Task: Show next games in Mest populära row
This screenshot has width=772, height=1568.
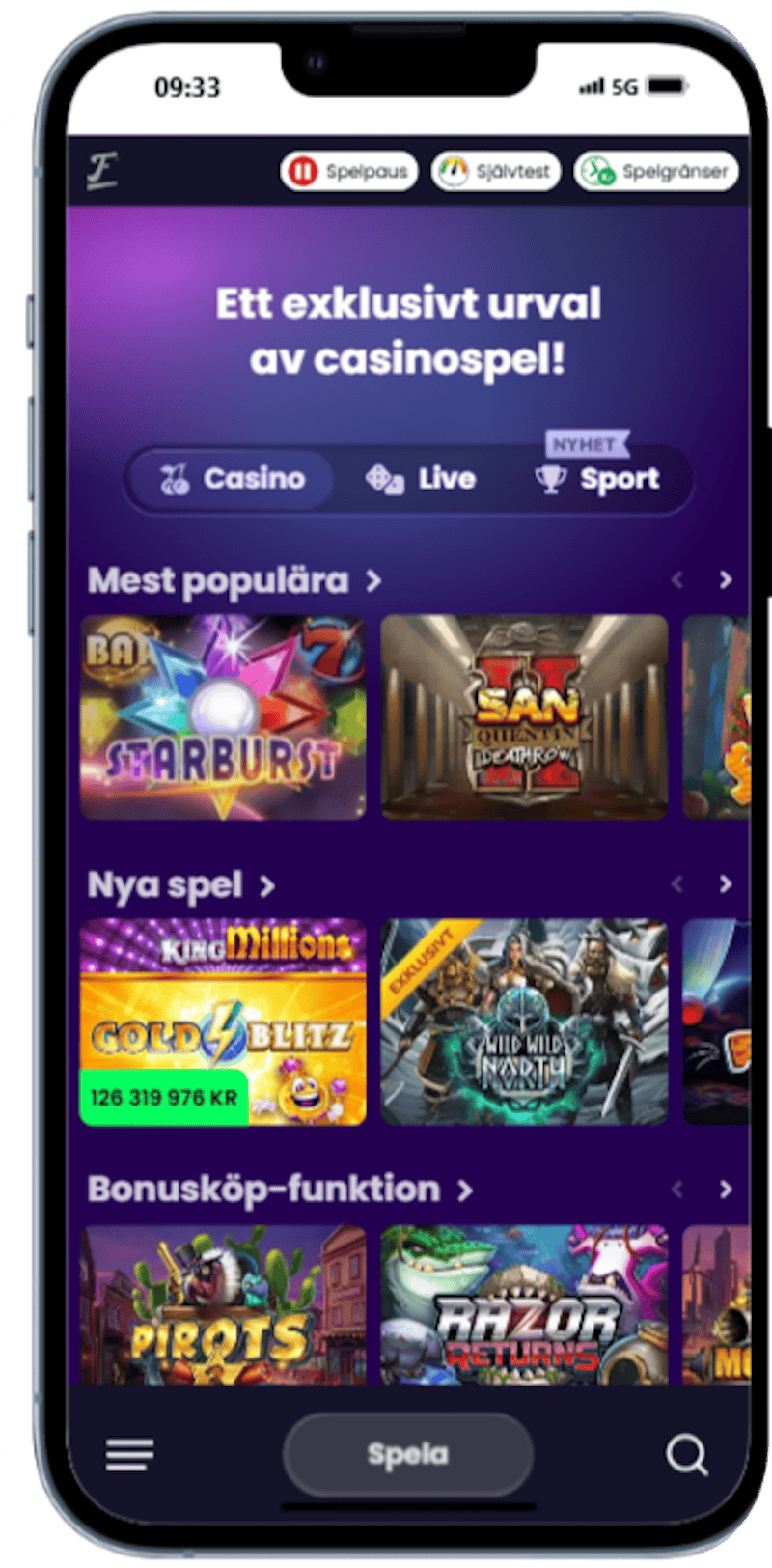Action: 726,580
